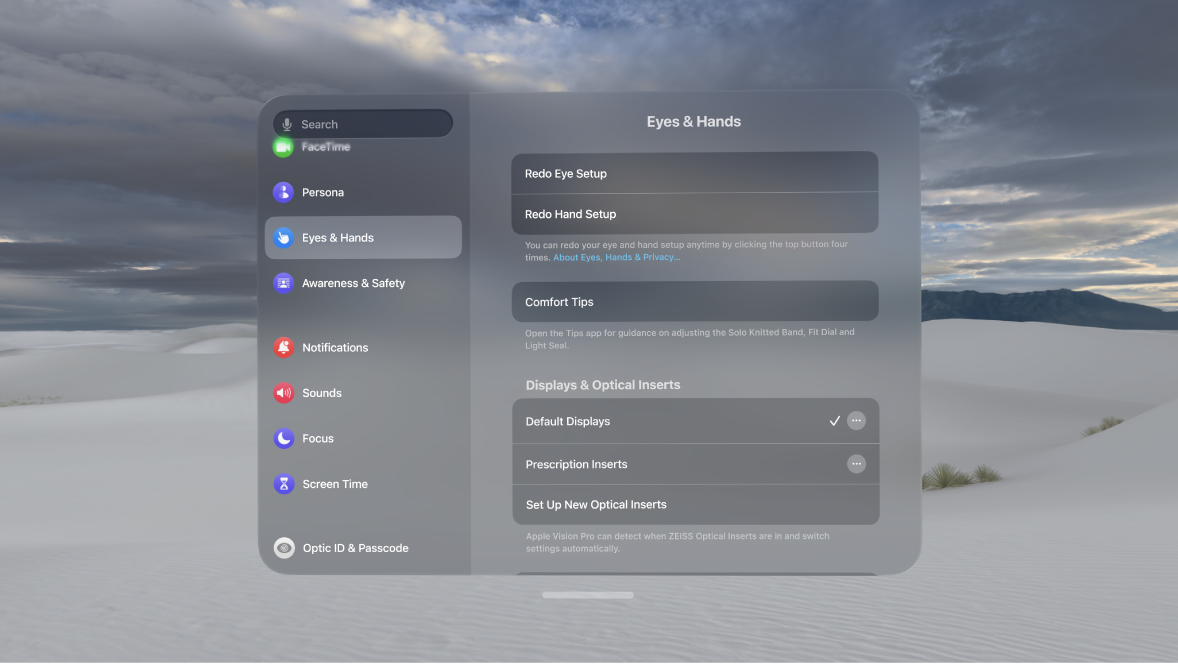Click the Redo Eye Setup button

(x=694, y=173)
